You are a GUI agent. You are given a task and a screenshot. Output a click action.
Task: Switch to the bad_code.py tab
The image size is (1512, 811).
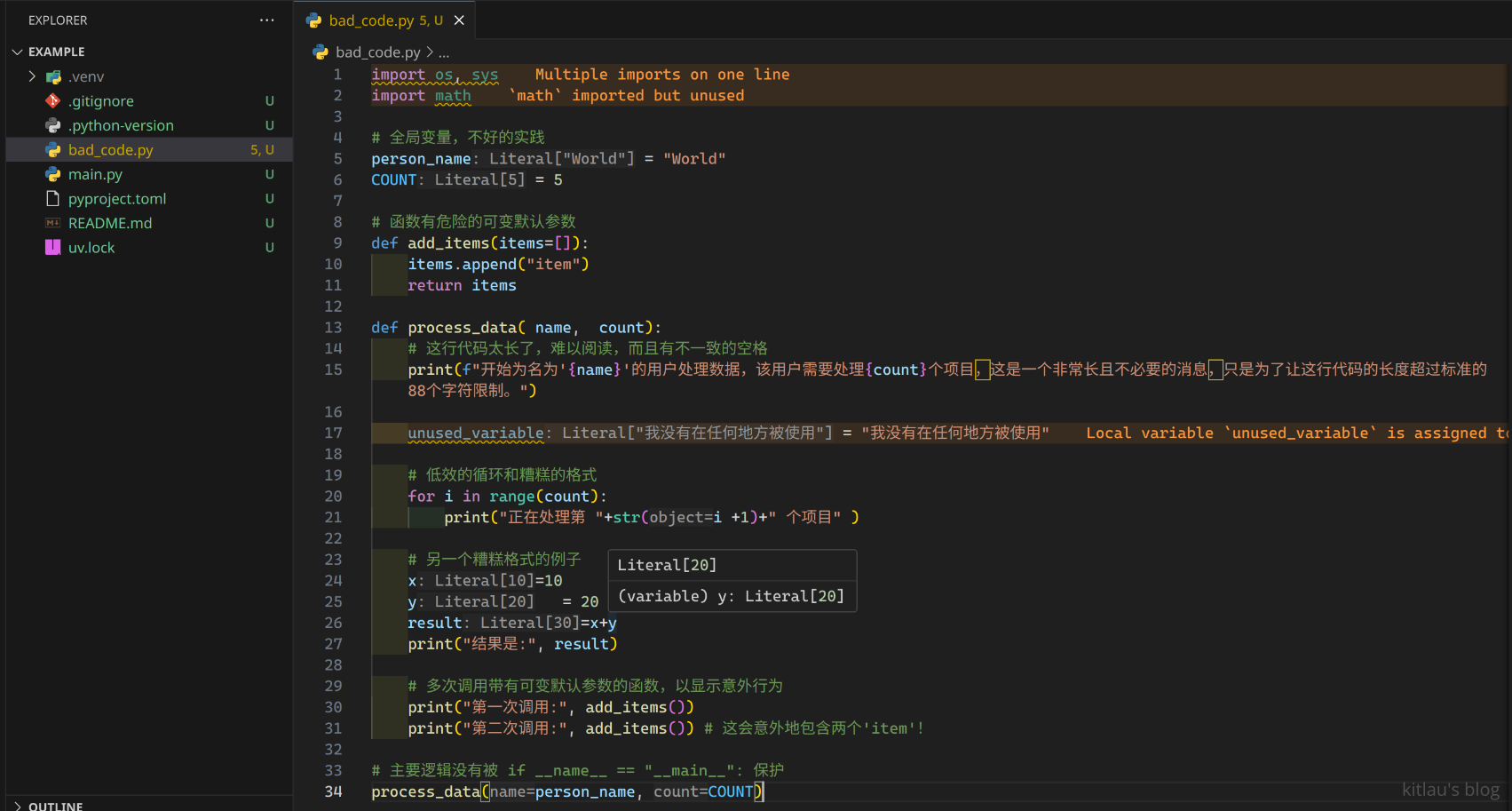(371, 20)
